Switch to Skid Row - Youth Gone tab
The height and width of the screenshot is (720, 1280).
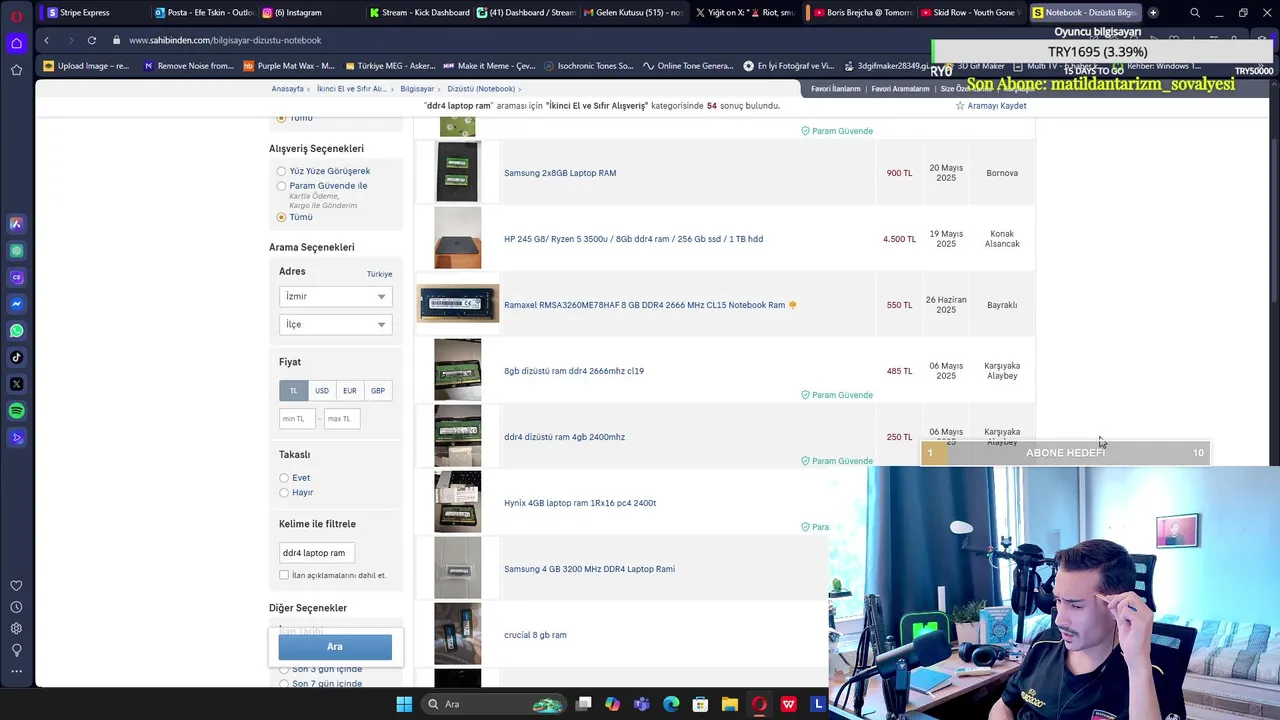[968, 13]
